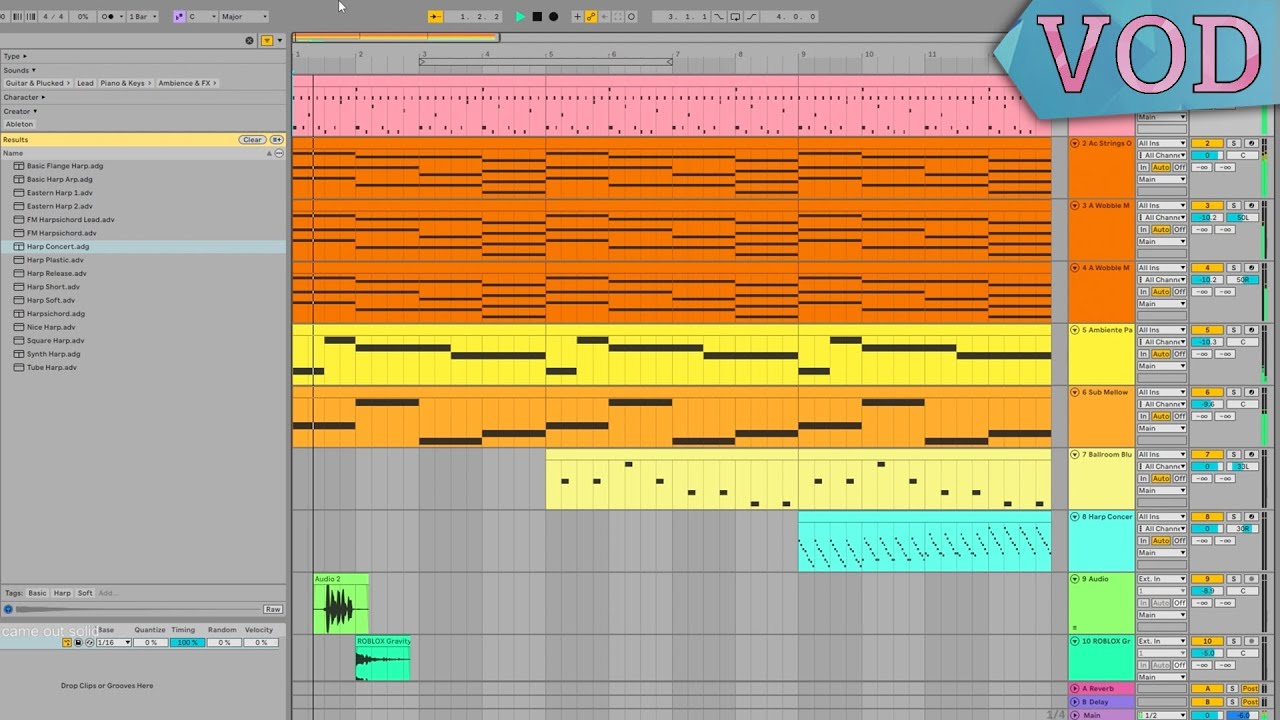Click the groove pool Commit icon
The width and height of the screenshot is (1280, 720).
click(67, 642)
